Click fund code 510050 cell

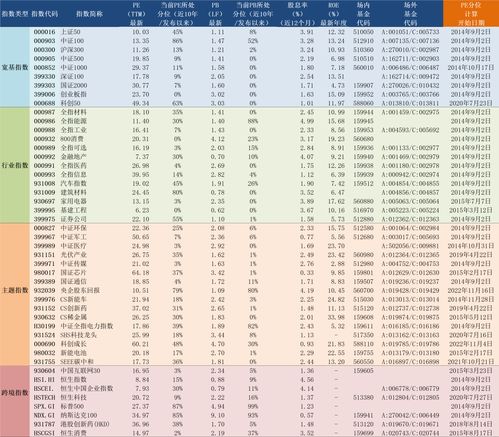tap(363, 32)
